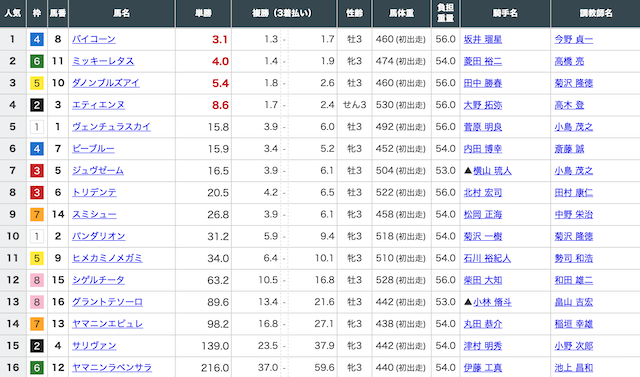This screenshot has width=640, height=377.
Task: Open horse link パンダリオン
Action: (99, 236)
